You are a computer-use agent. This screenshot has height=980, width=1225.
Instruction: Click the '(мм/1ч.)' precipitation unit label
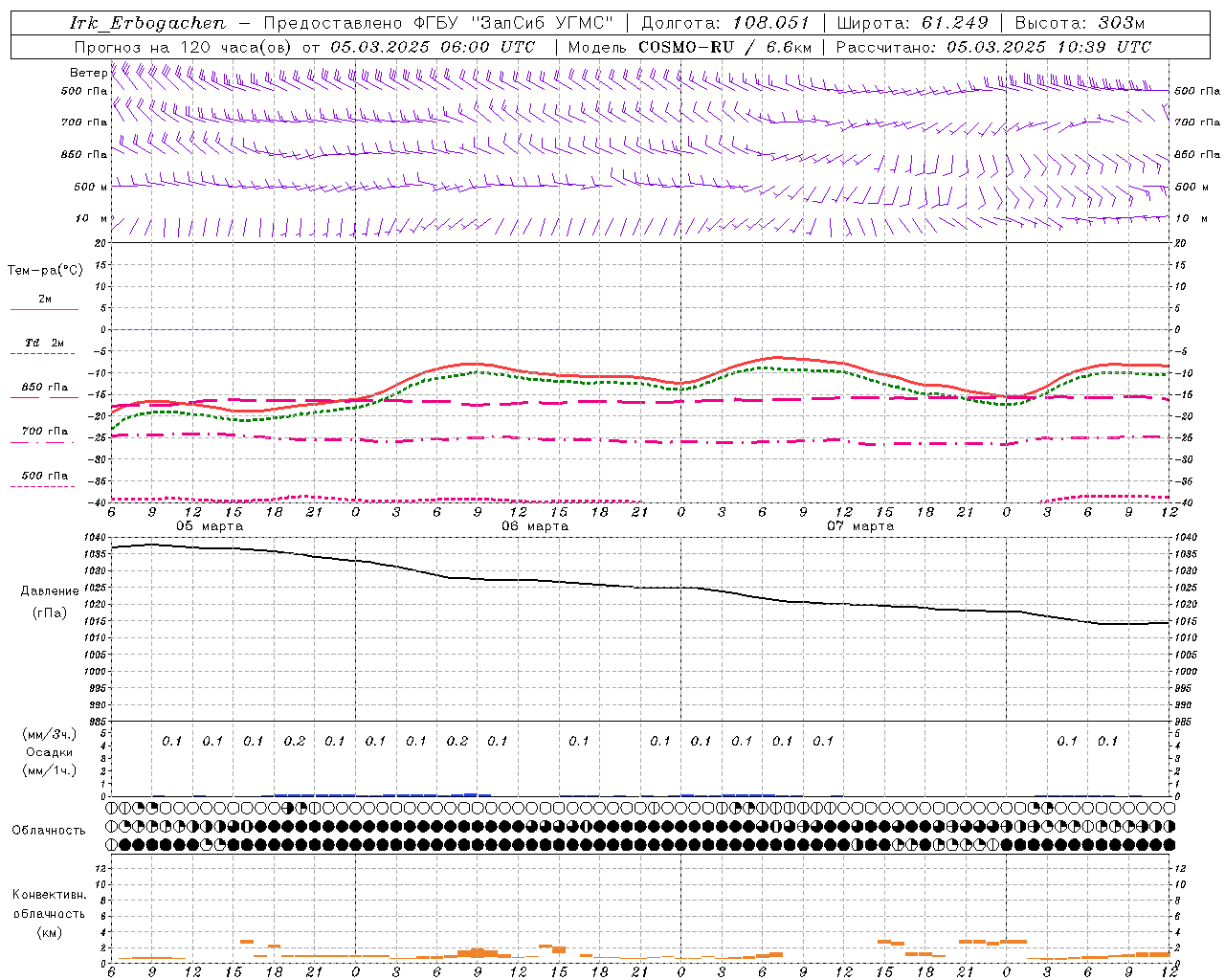[50, 770]
